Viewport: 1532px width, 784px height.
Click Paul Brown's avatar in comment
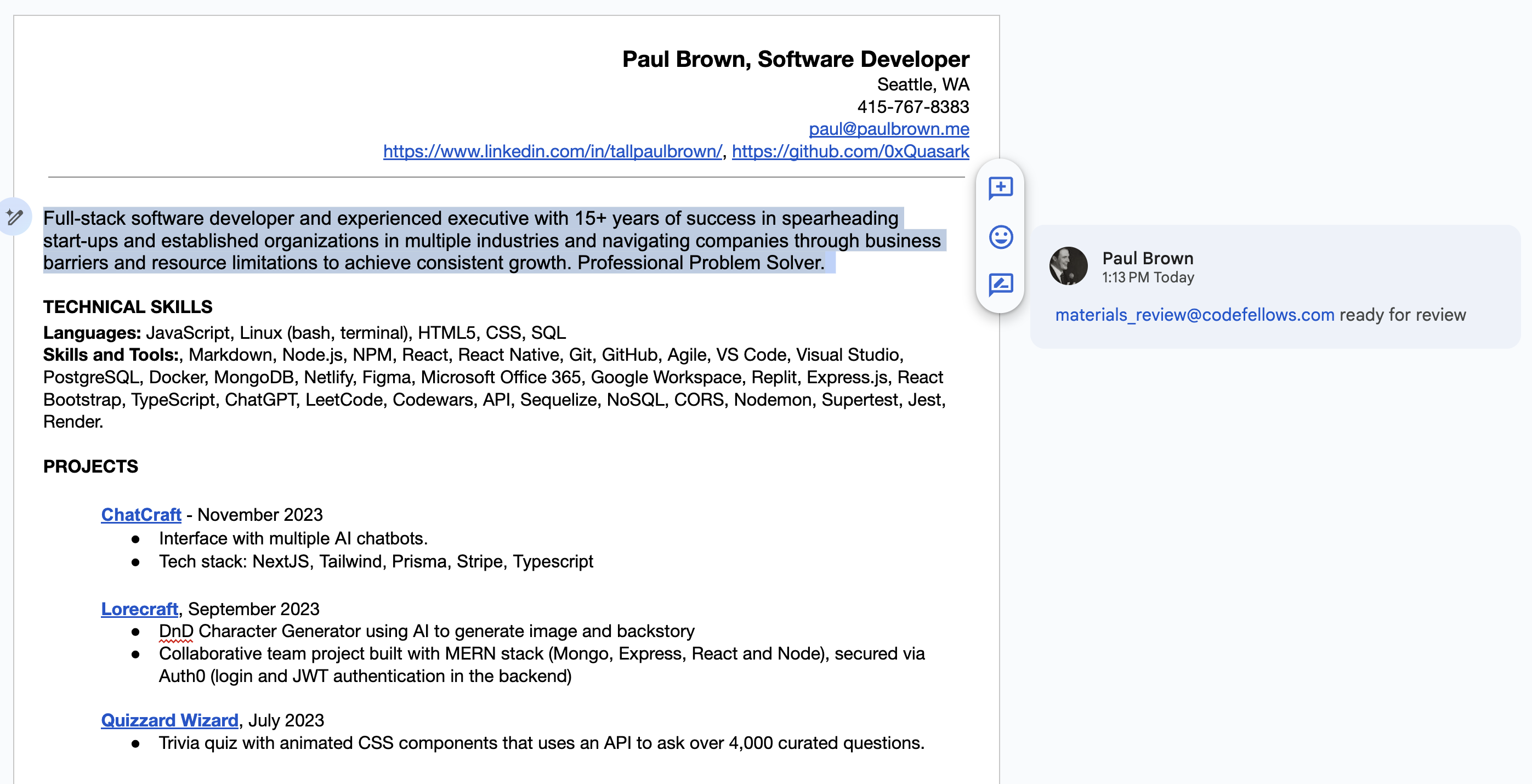1068,266
